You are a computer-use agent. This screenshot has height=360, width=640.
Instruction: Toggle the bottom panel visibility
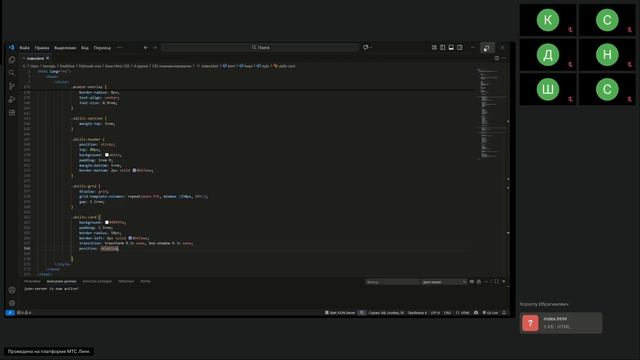click(451, 47)
